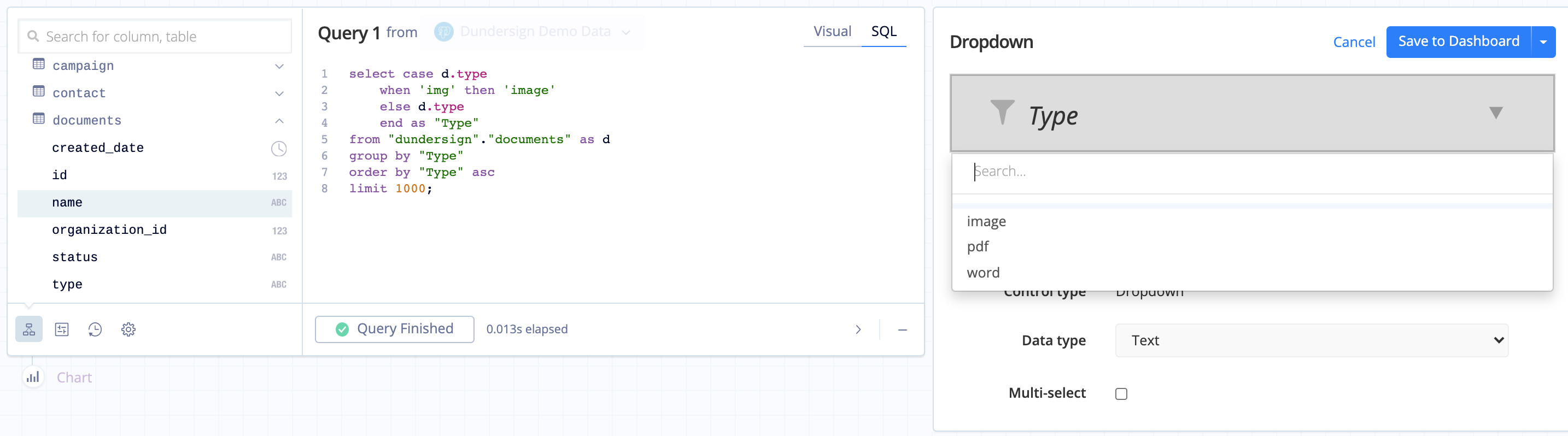Click the column and table search field
The width and height of the screenshot is (1568, 436).
point(155,37)
